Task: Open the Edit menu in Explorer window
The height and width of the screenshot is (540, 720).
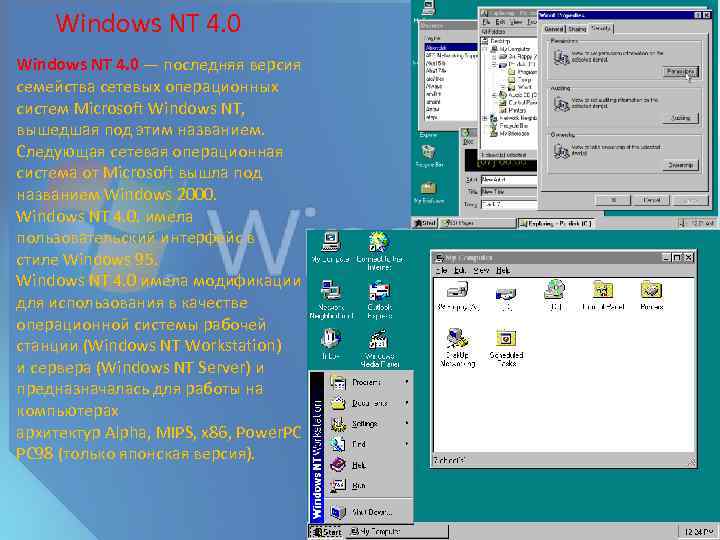Action: pyautogui.click(x=500, y=22)
